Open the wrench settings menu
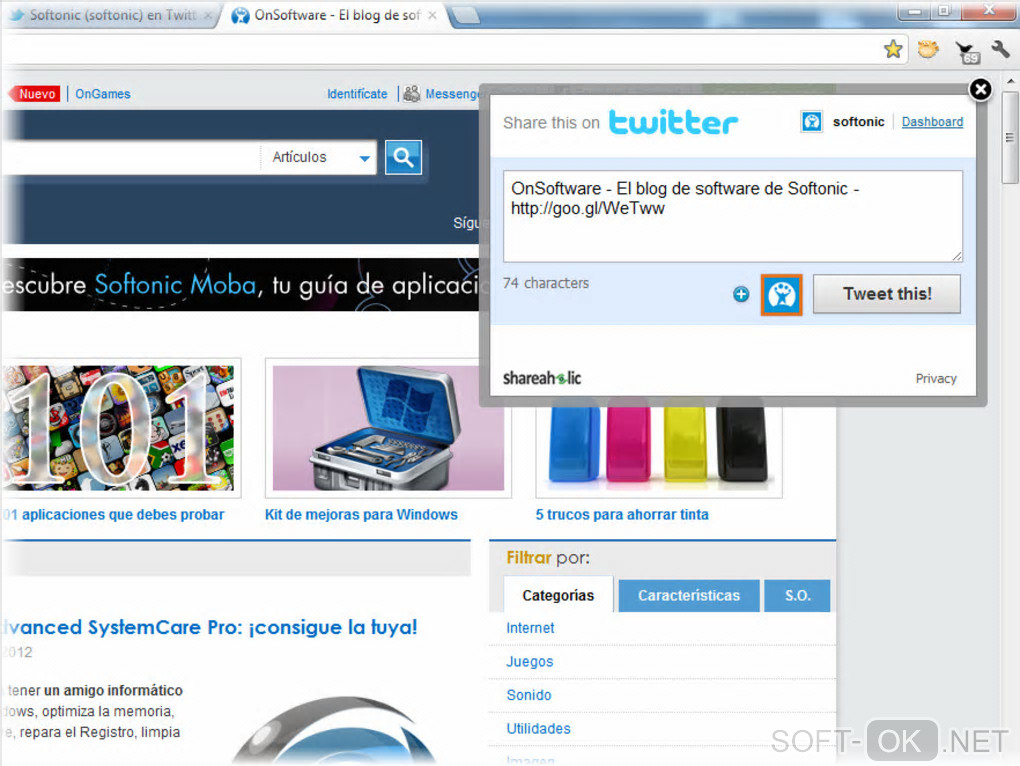This screenshot has height=766, width=1020. pos(1000,49)
